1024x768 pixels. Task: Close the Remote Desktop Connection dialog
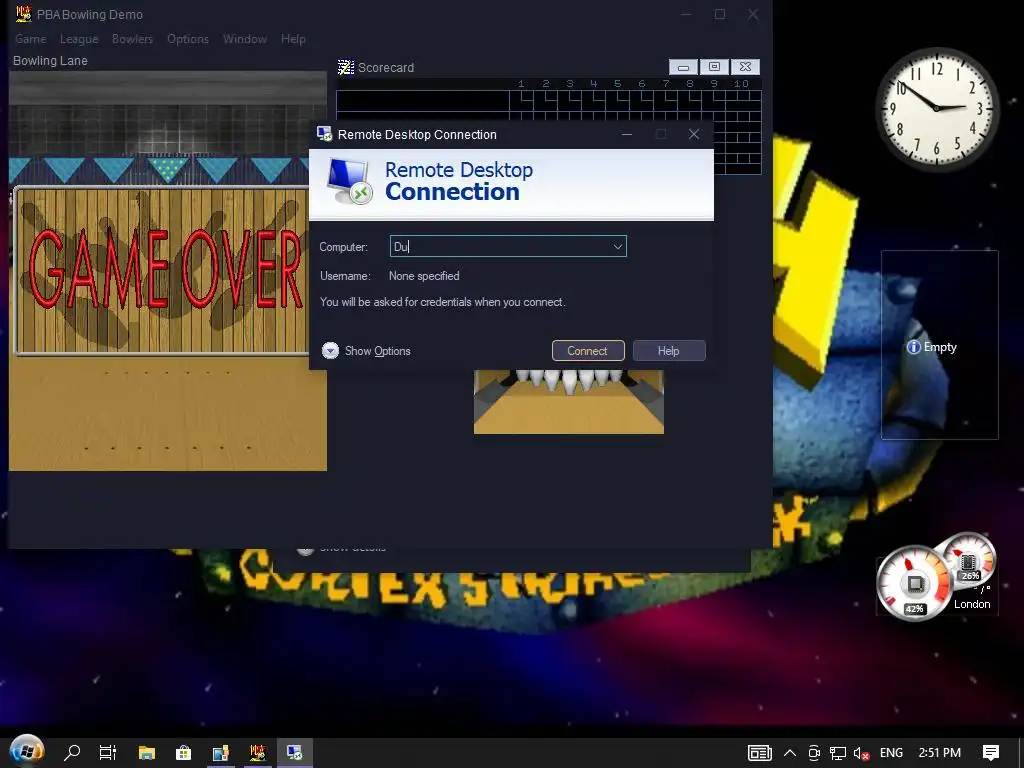tap(694, 134)
